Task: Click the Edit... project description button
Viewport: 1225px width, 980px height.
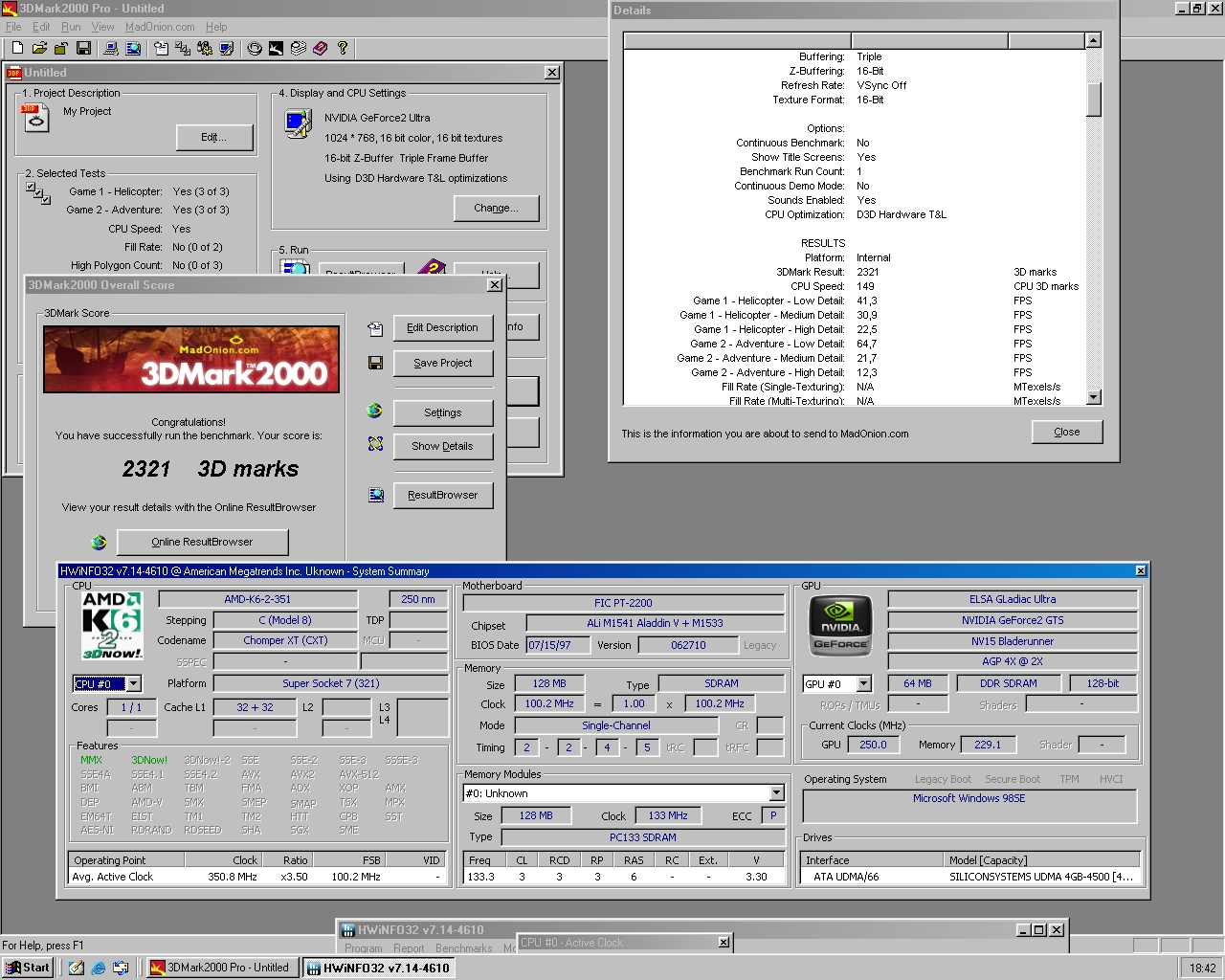Action: point(214,138)
